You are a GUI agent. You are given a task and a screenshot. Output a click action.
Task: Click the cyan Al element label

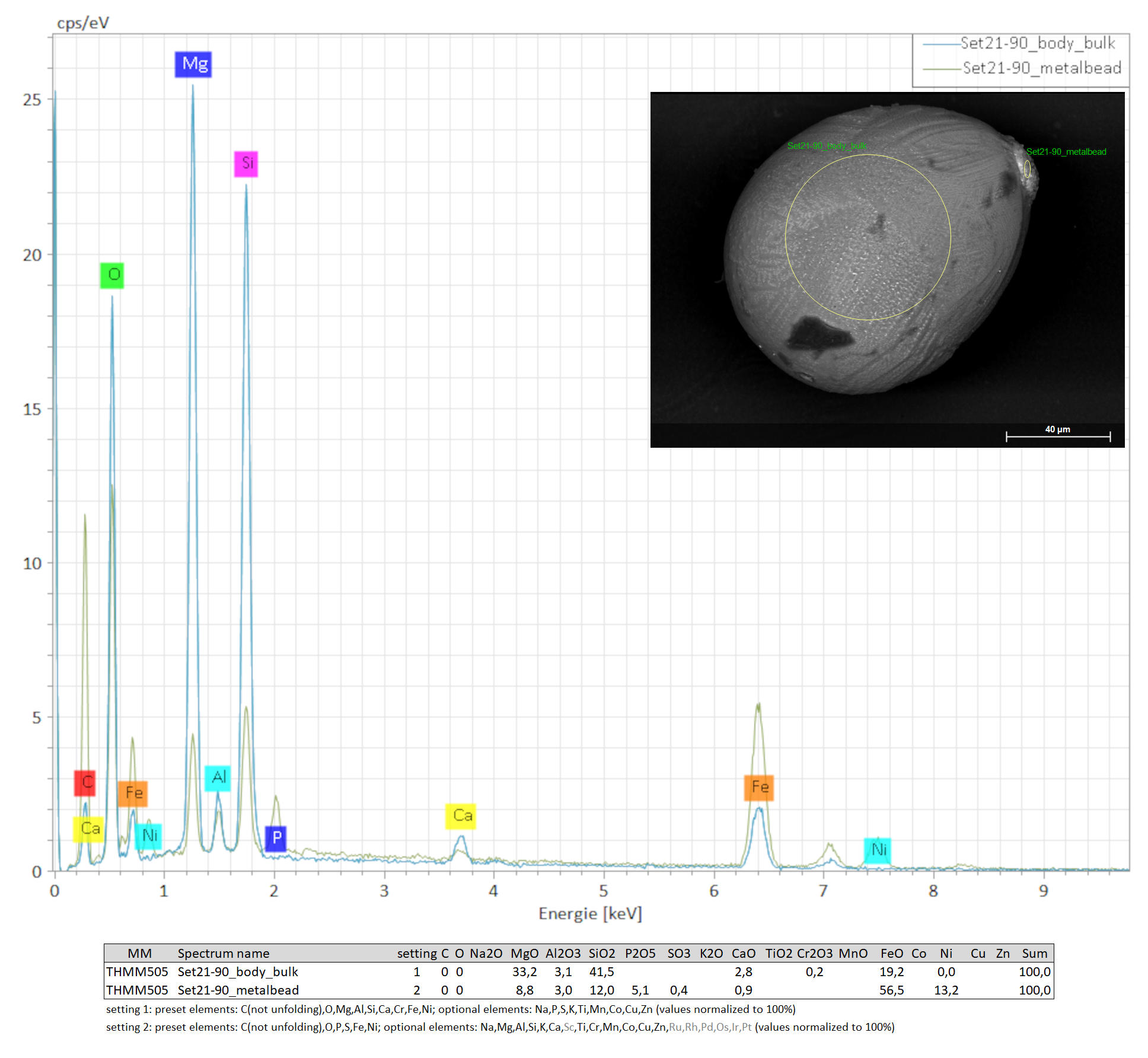tap(218, 777)
